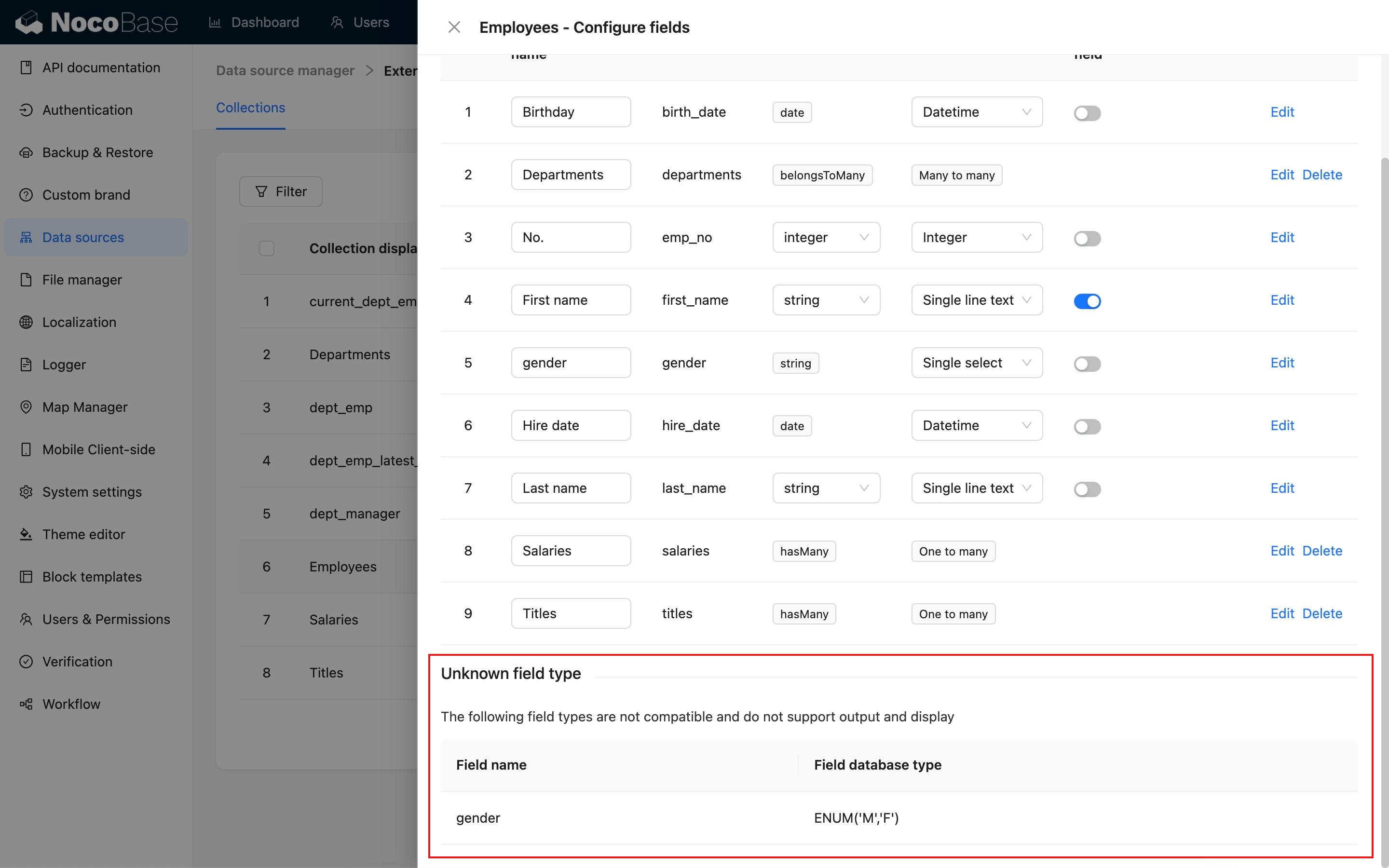The image size is (1389, 868).
Task: Click the Workflow icon
Action: [26, 705]
